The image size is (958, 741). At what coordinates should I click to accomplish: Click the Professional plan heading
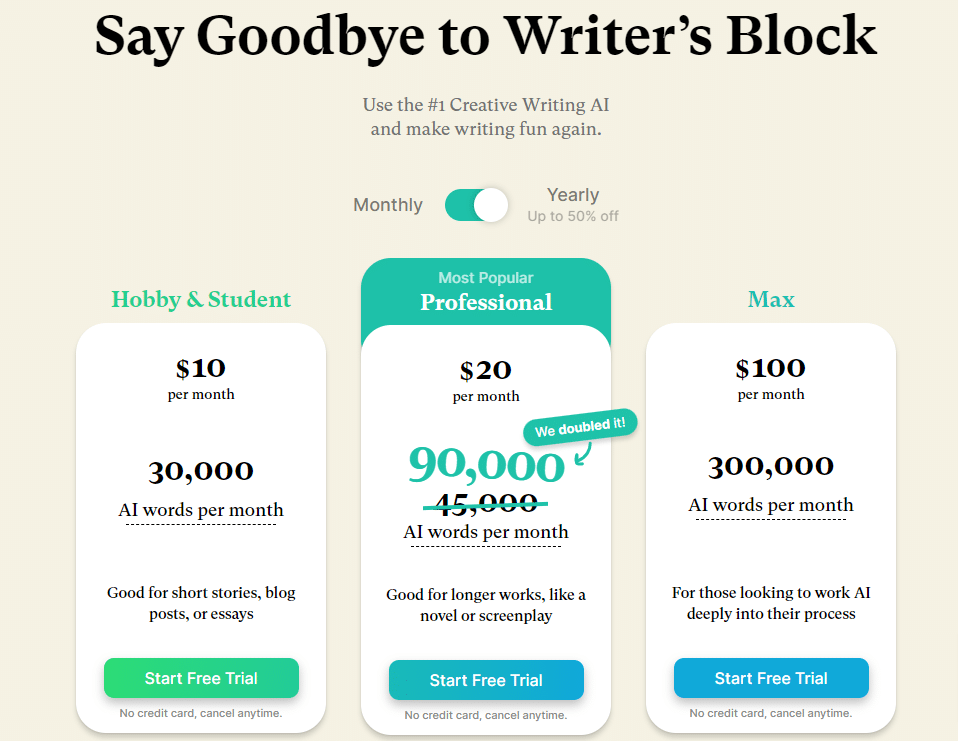click(x=486, y=302)
